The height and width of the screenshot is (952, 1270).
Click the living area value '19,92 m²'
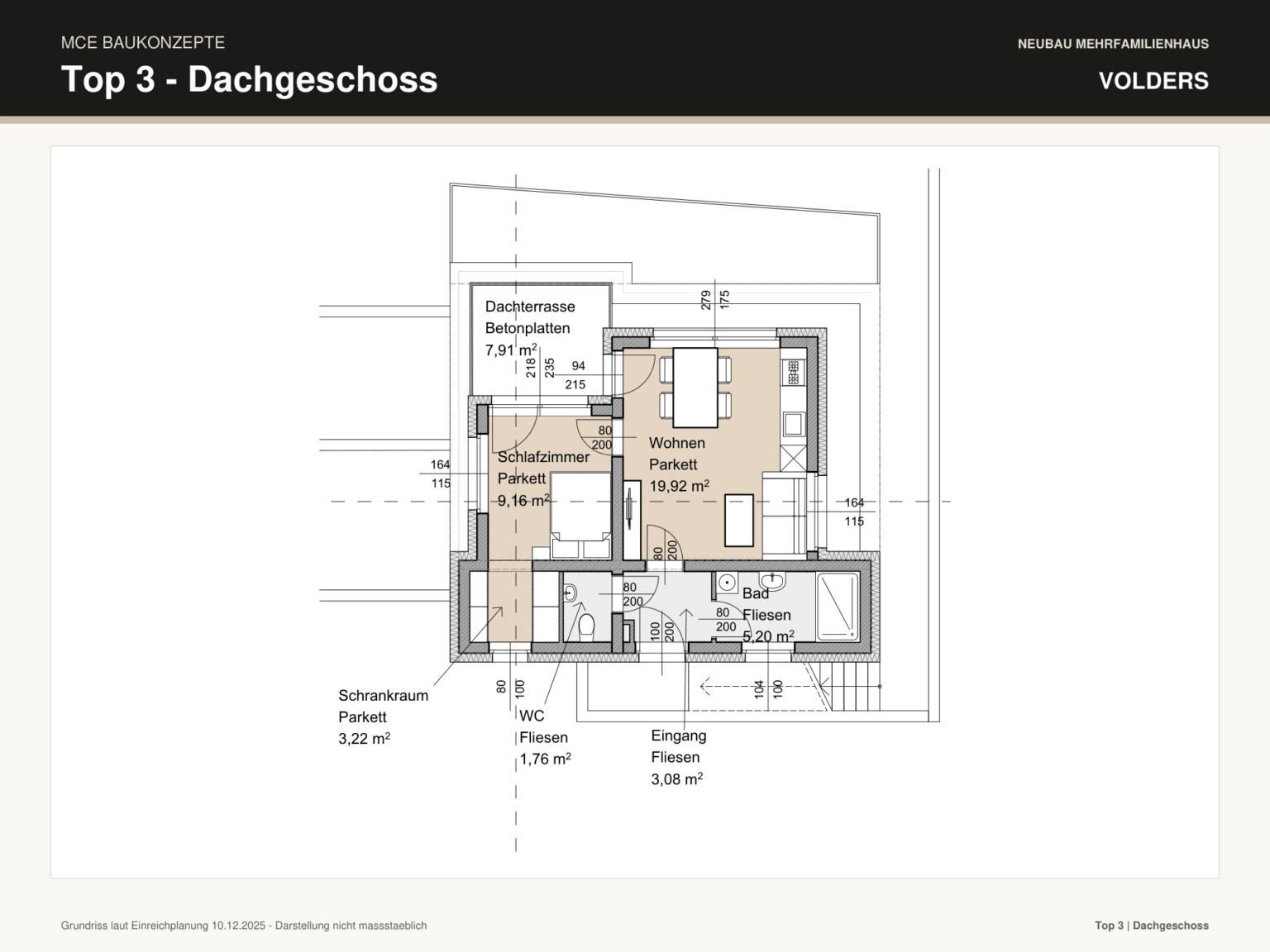point(679,486)
